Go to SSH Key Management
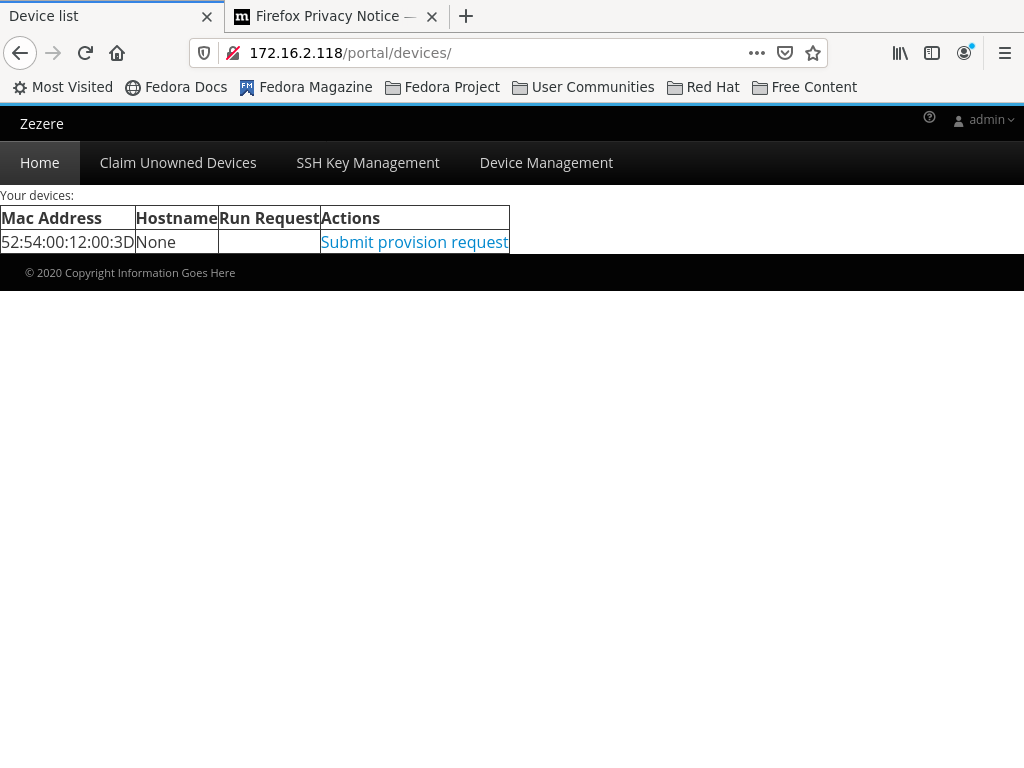Image resolution: width=1024 pixels, height=768 pixels. pos(368,163)
